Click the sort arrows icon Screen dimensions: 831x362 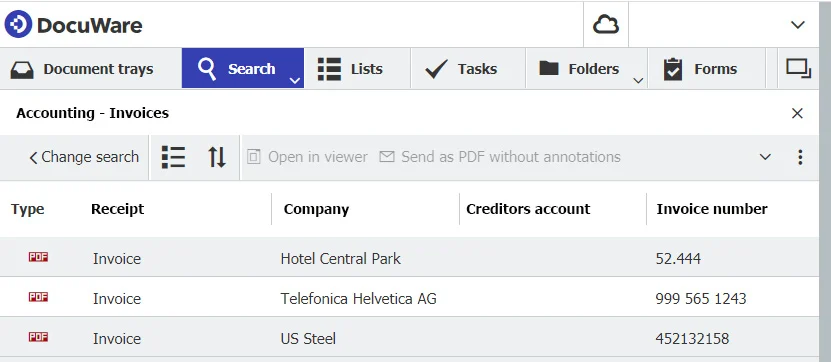pyautogui.click(x=217, y=157)
